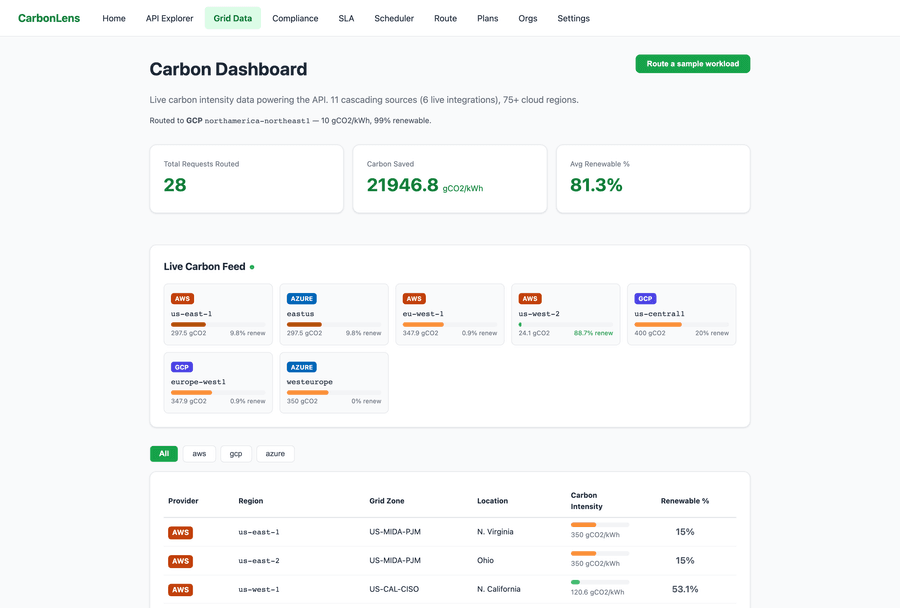The width and height of the screenshot is (900, 608).
Task: Click the US-CAL-CISO grid zone cell
Action: point(394,589)
